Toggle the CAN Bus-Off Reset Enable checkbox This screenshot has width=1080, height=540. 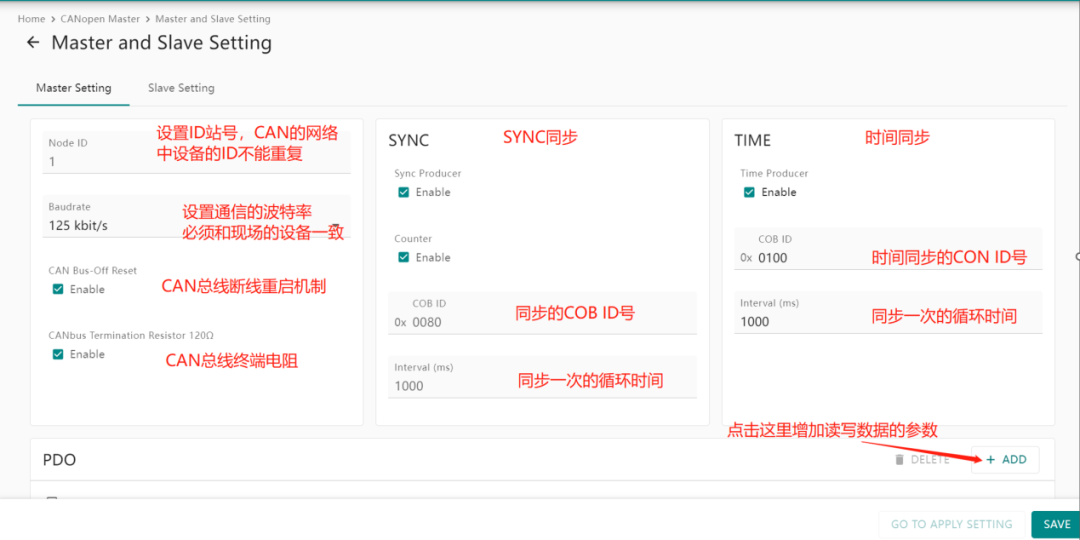[x=59, y=289]
